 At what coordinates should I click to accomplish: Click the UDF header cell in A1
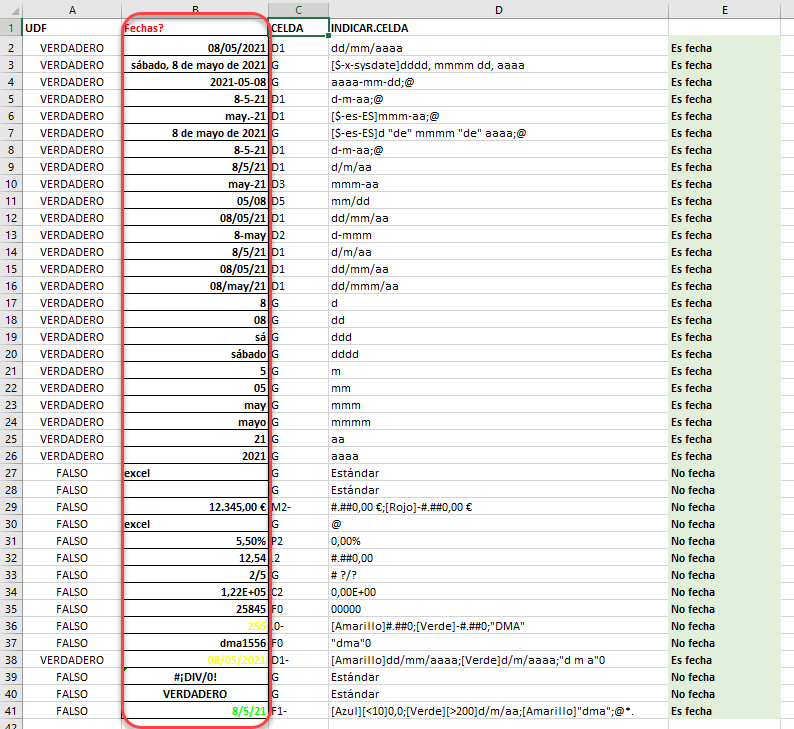[x=72, y=28]
